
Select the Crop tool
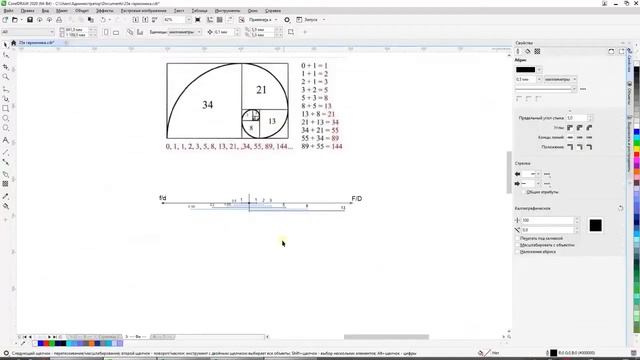coord(6,66)
